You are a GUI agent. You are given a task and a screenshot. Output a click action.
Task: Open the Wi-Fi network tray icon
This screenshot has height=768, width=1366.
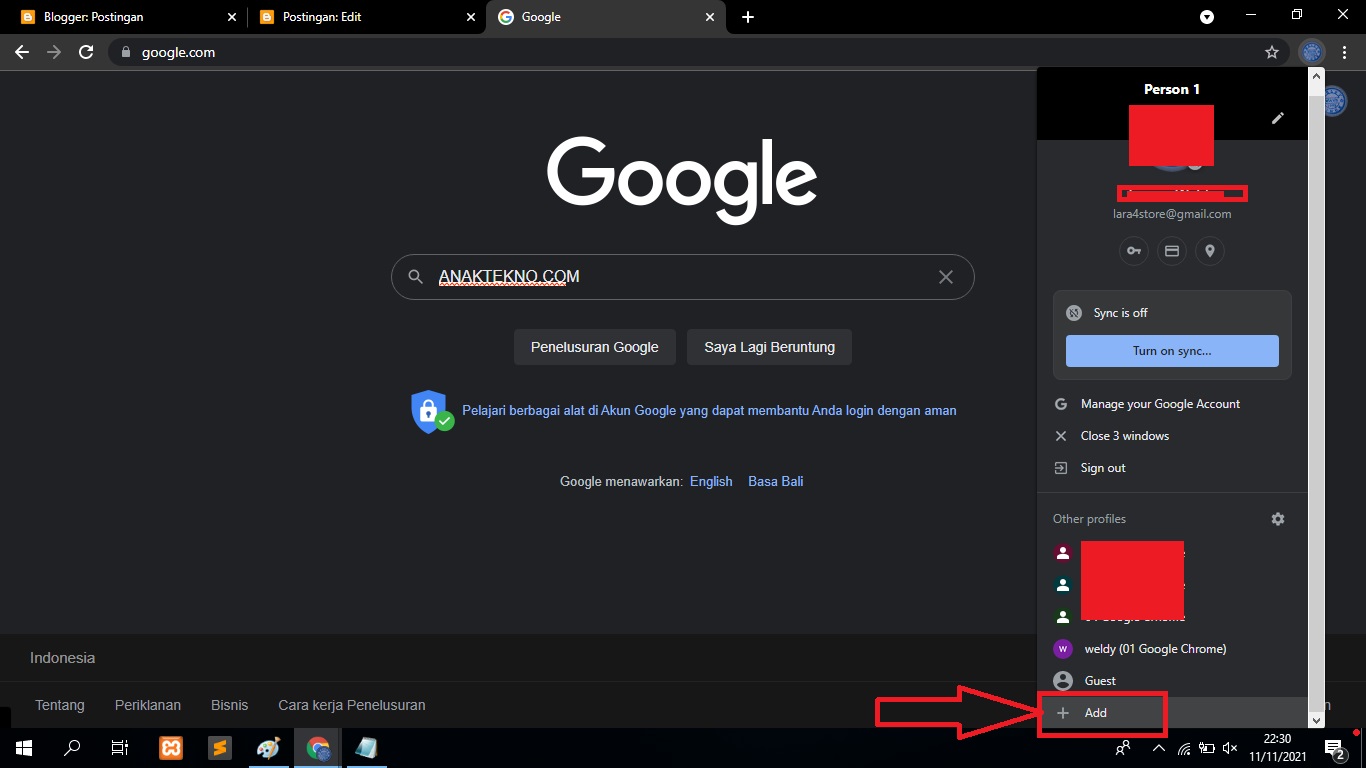pos(1185,748)
